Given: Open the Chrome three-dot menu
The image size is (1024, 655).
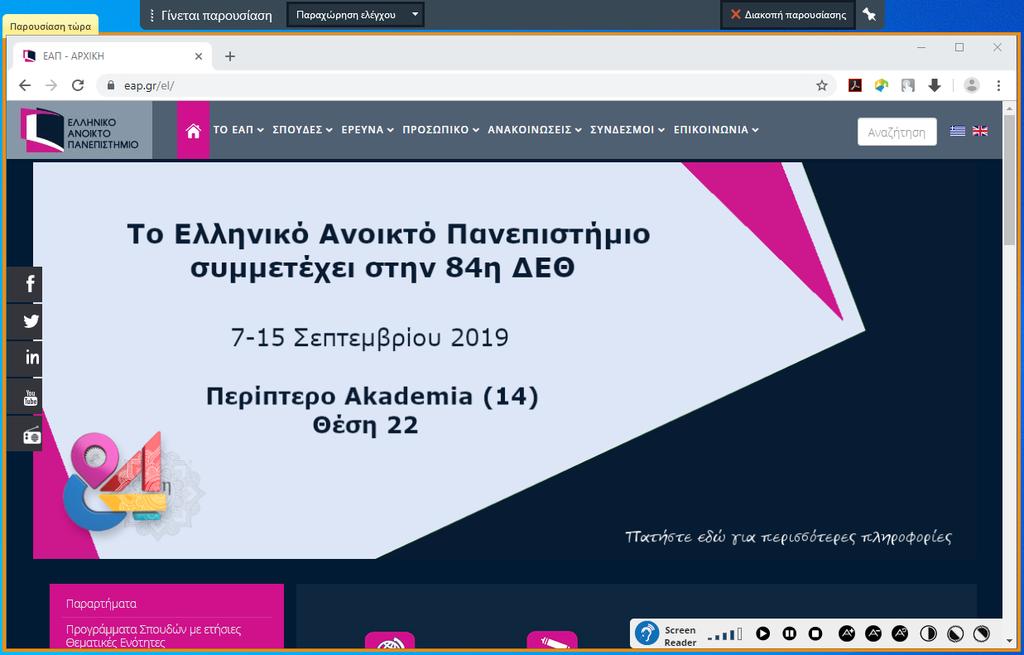Looking at the screenshot, I should pos(999,85).
